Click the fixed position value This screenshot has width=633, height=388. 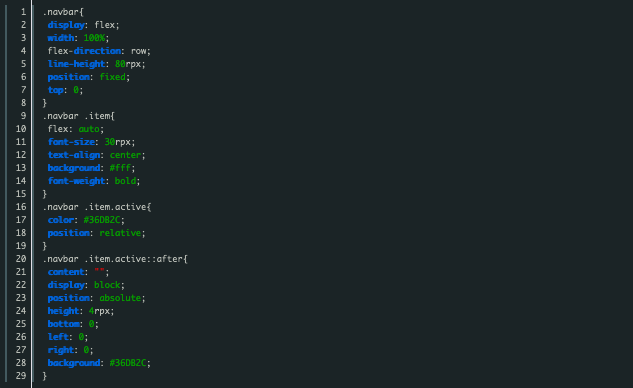point(113,77)
